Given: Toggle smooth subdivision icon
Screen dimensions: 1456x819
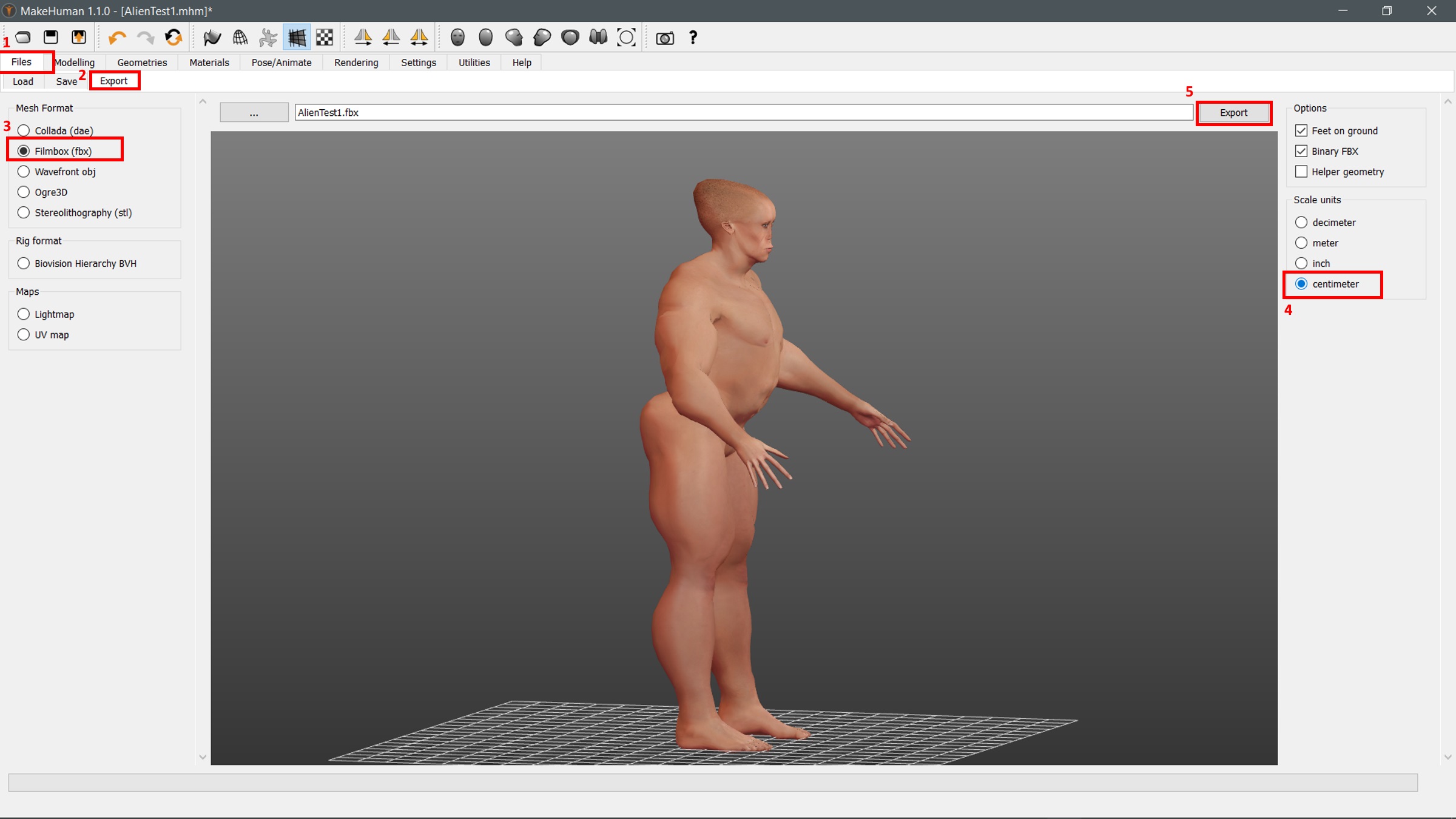Looking at the screenshot, I should [212, 38].
